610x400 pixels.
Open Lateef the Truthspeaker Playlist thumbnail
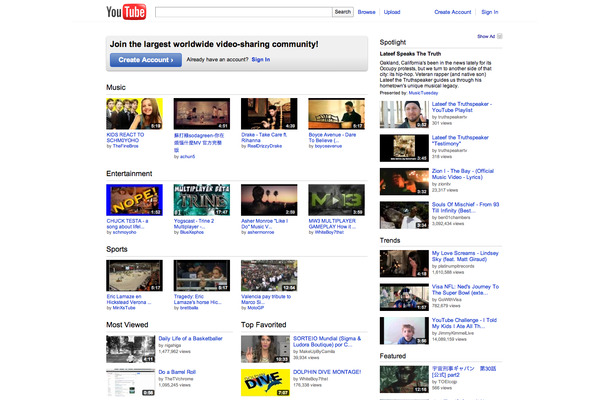click(x=404, y=114)
